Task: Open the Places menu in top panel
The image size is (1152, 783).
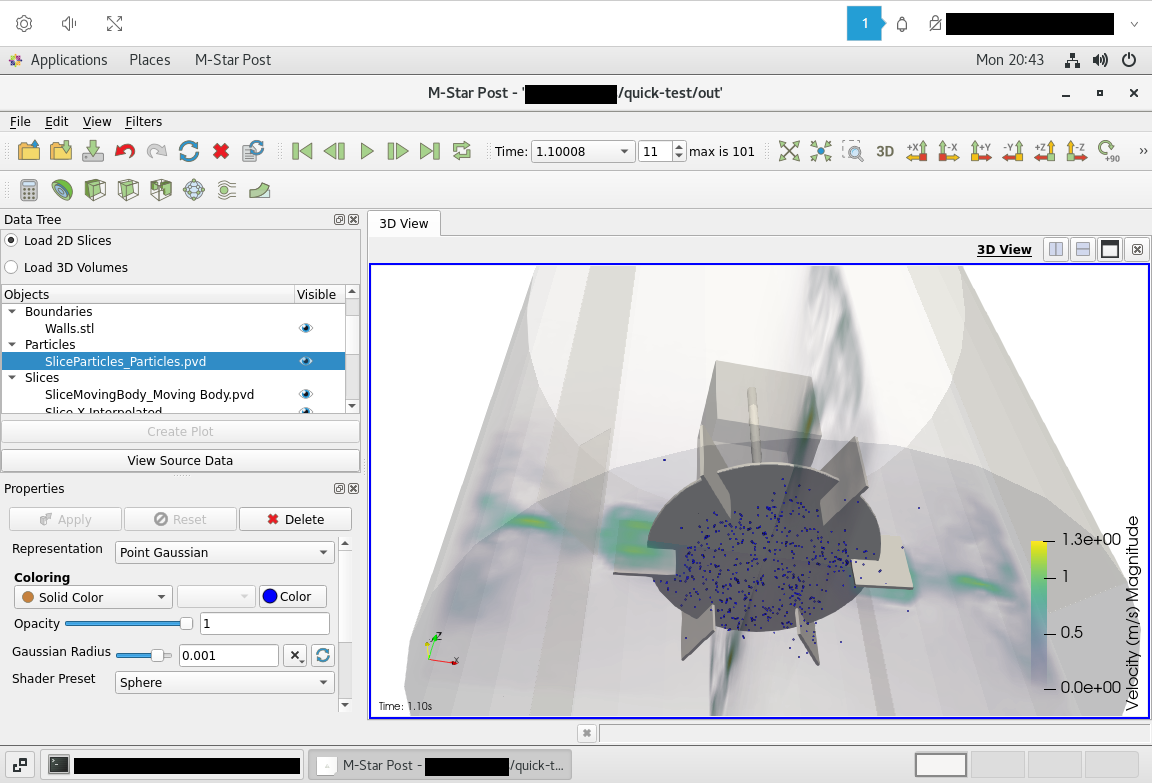Action: click(150, 60)
